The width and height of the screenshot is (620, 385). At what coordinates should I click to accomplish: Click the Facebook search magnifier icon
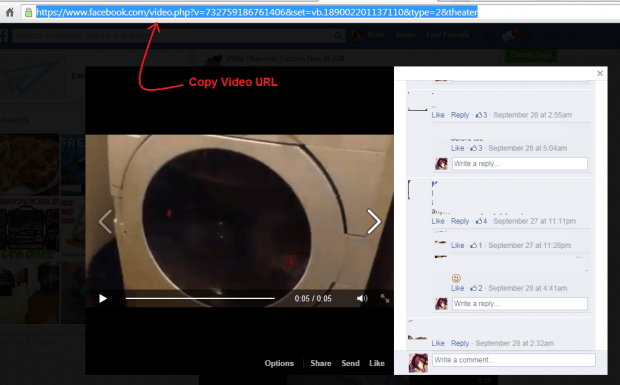tap(338, 36)
